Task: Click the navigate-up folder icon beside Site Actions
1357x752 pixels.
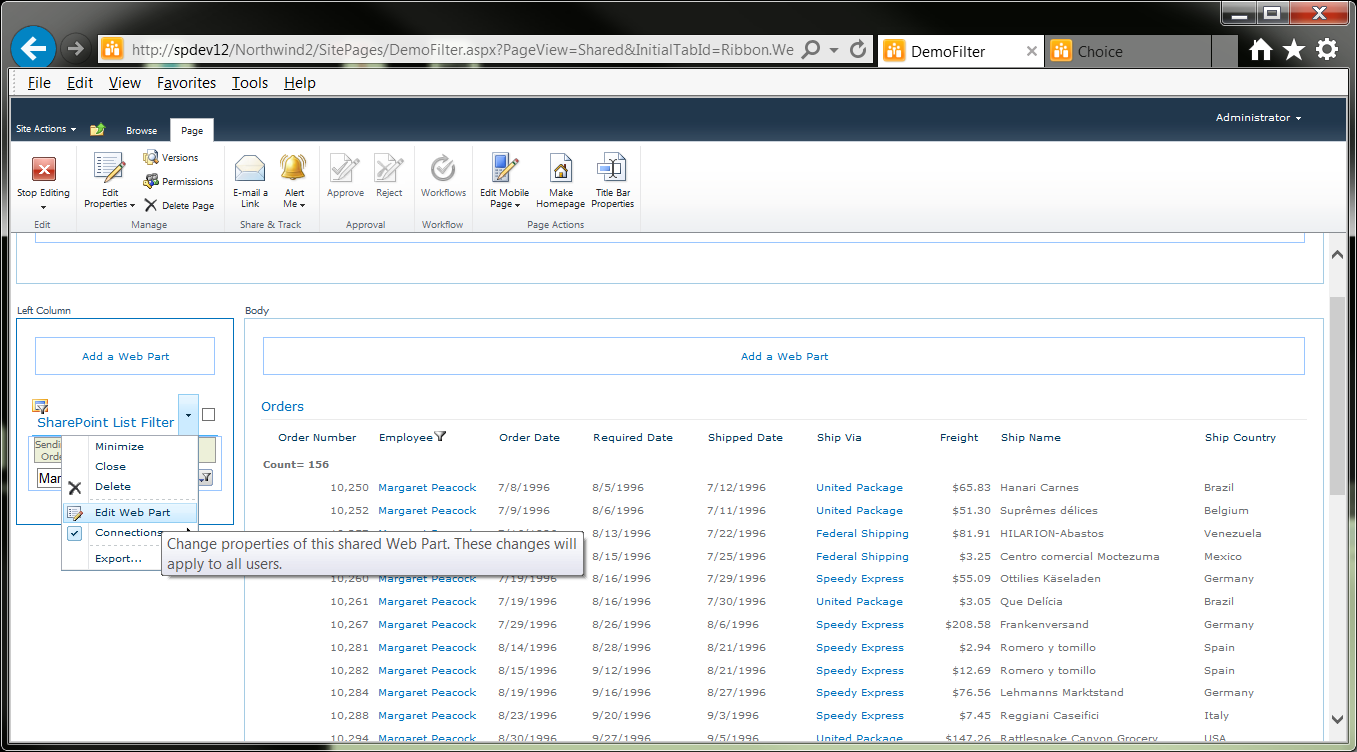Action: pos(97,130)
